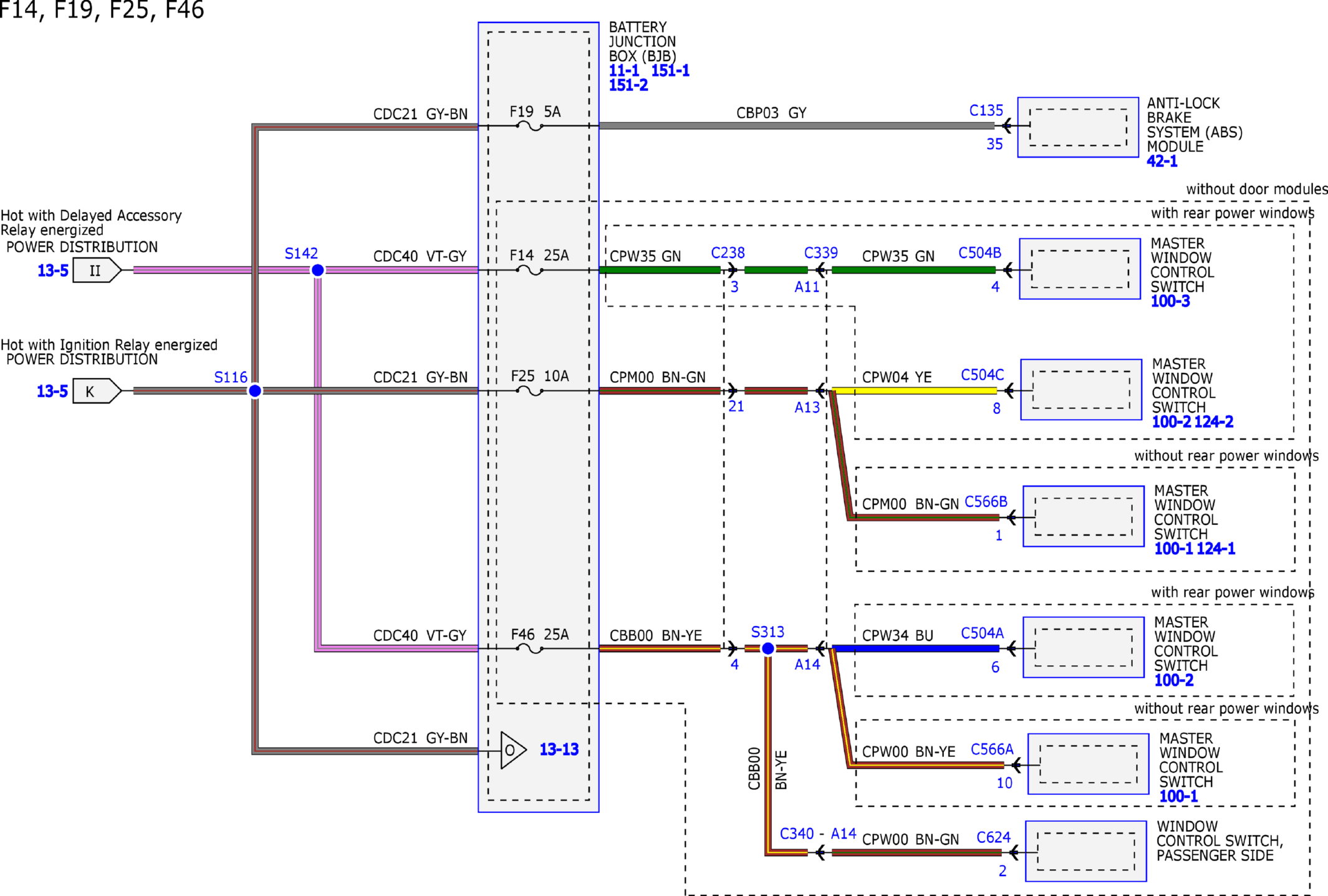Click the C135 connector label
Viewport: 1328px width, 896px height.
pyautogui.click(x=986, y=110)
